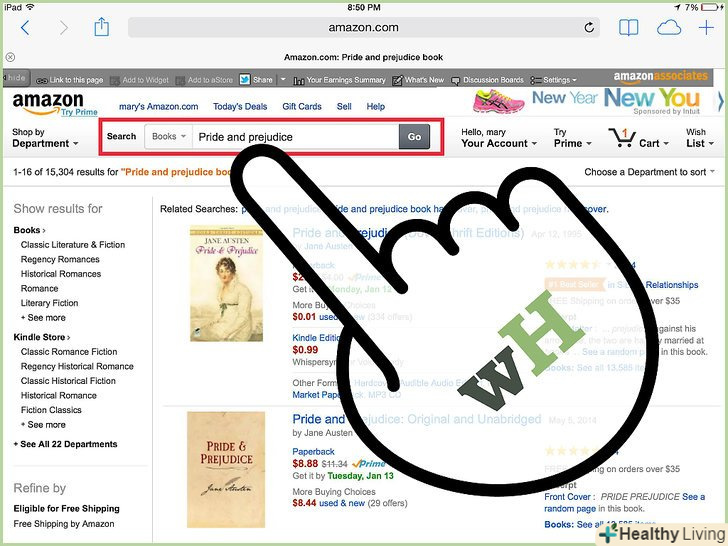Image resolution: width=728 pixels, height=546 pixels.
Task: Click the Go search button
Action: [x=414, y=136]
